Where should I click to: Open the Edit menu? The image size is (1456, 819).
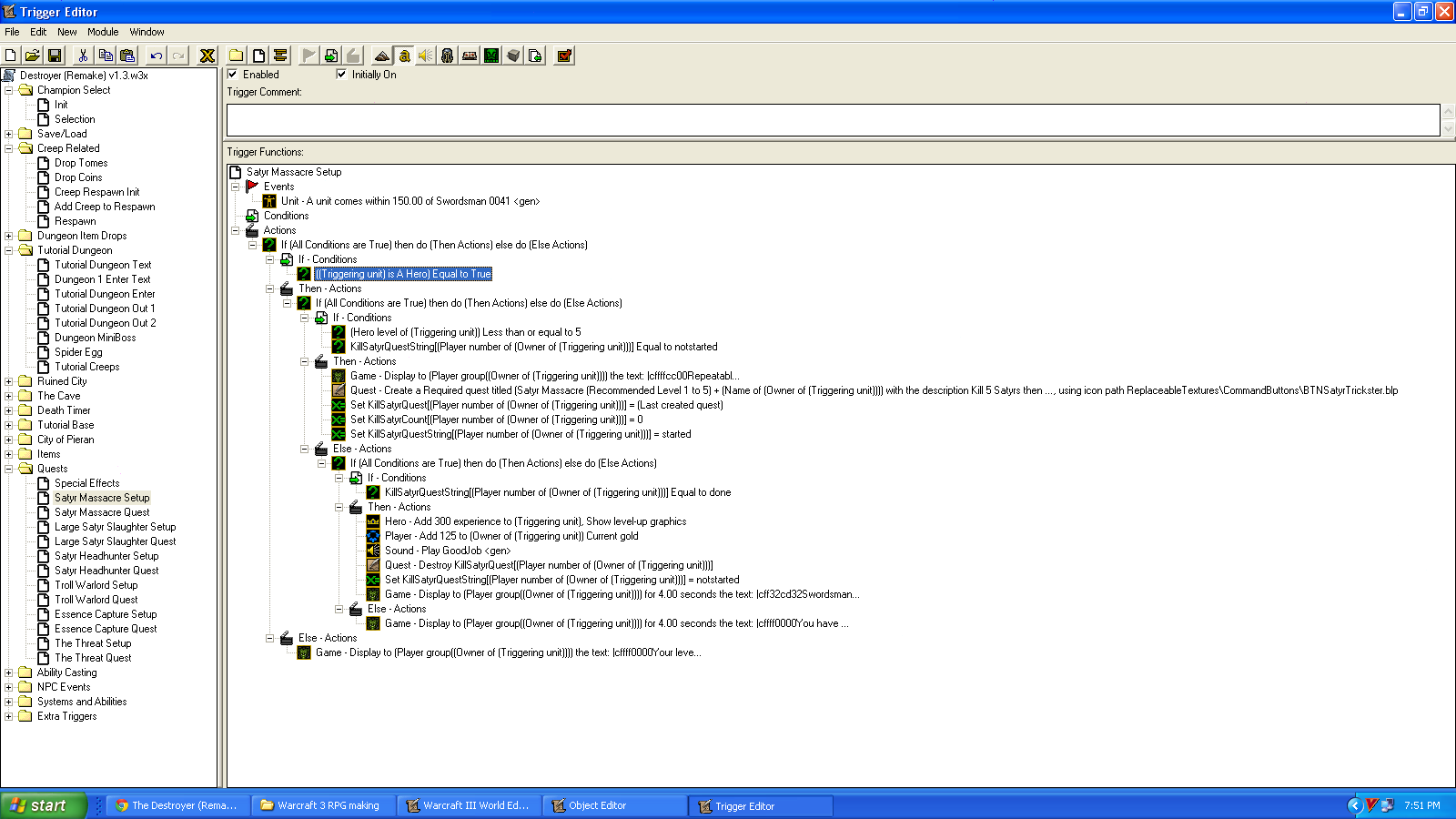pyautogui.click(x=38, y=32)
